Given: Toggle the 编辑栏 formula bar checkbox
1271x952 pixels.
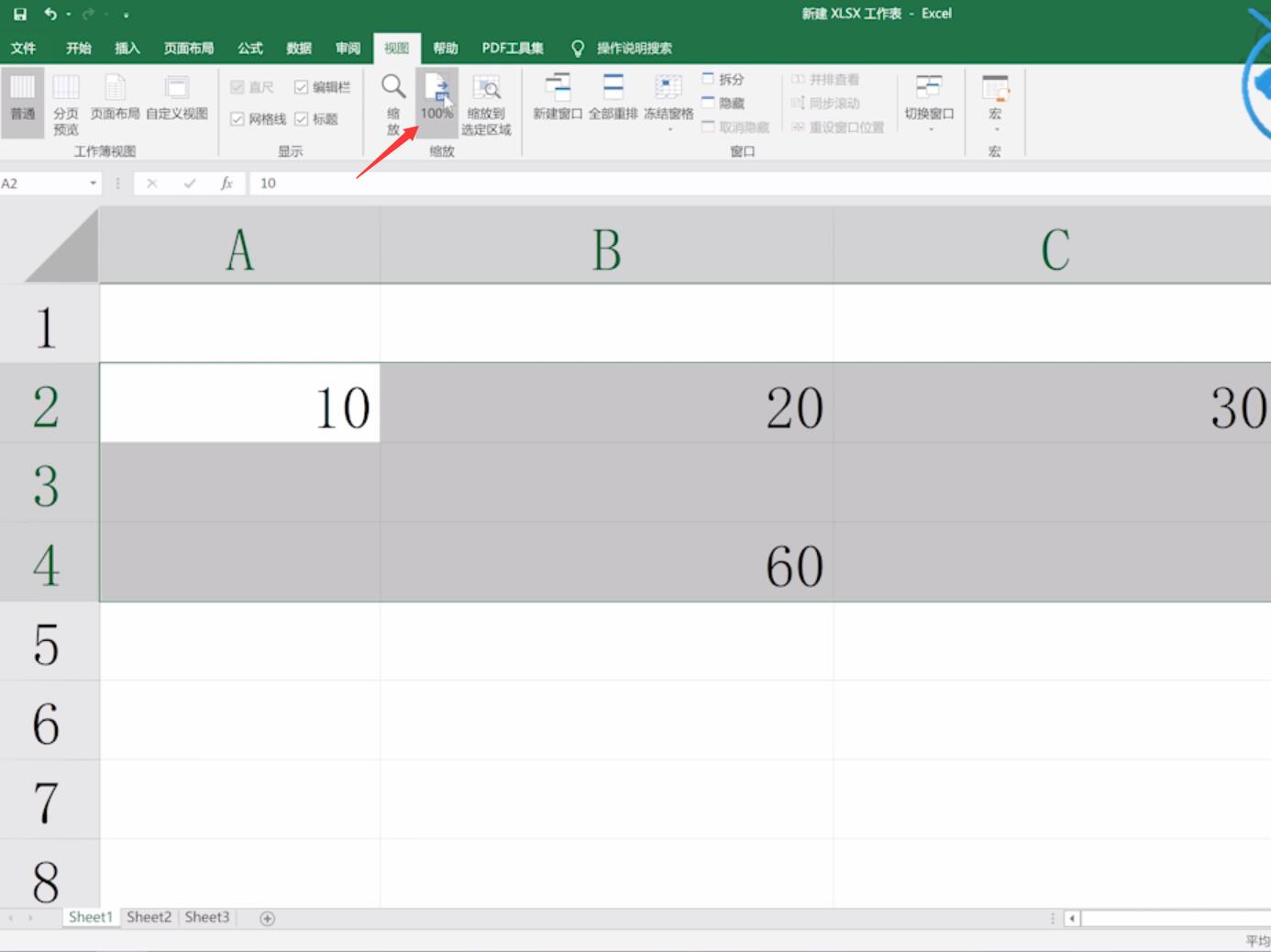Looking at the screenshot, I should coord(323,87).
